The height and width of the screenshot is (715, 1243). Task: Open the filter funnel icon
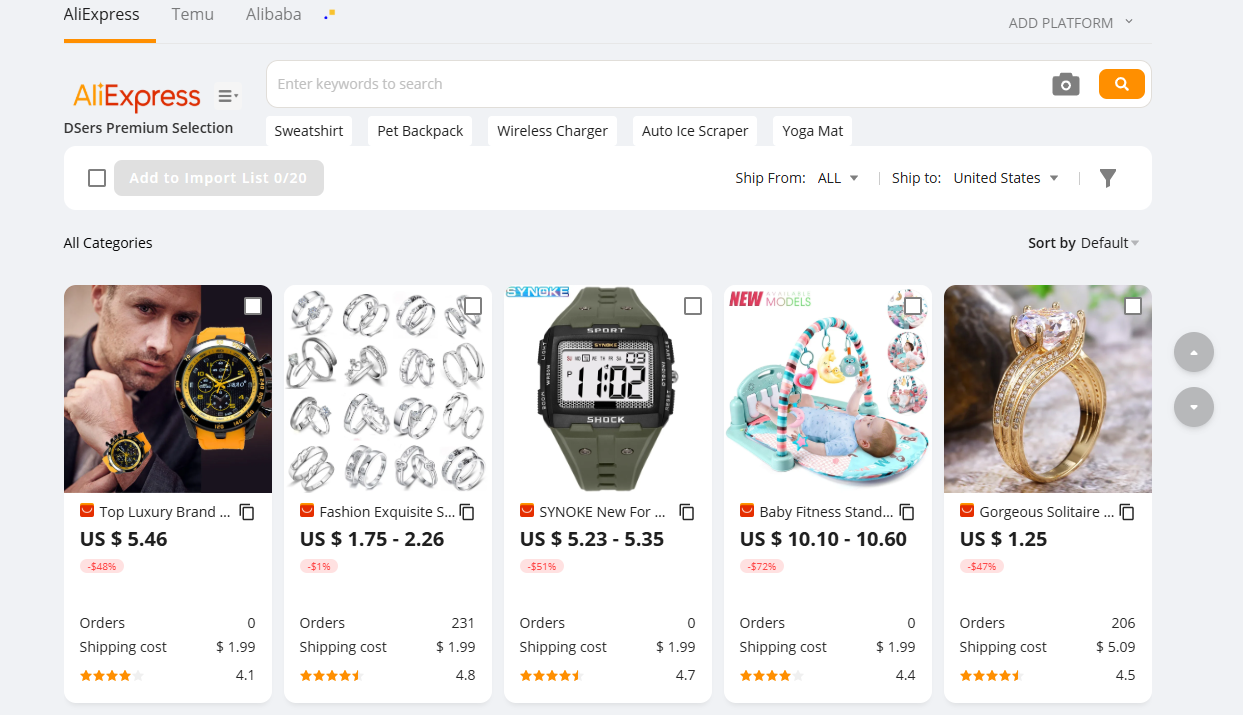pos(1107,178)
